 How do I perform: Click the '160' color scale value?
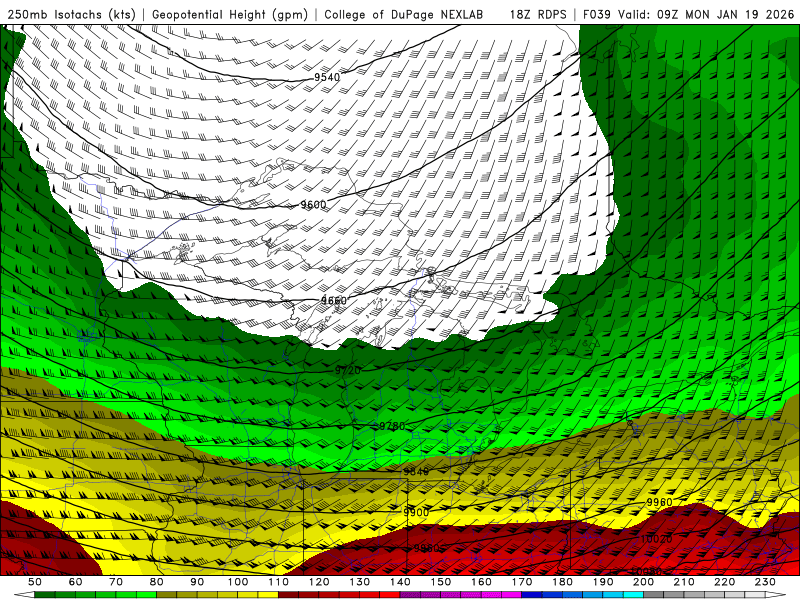tap(481, 582)
